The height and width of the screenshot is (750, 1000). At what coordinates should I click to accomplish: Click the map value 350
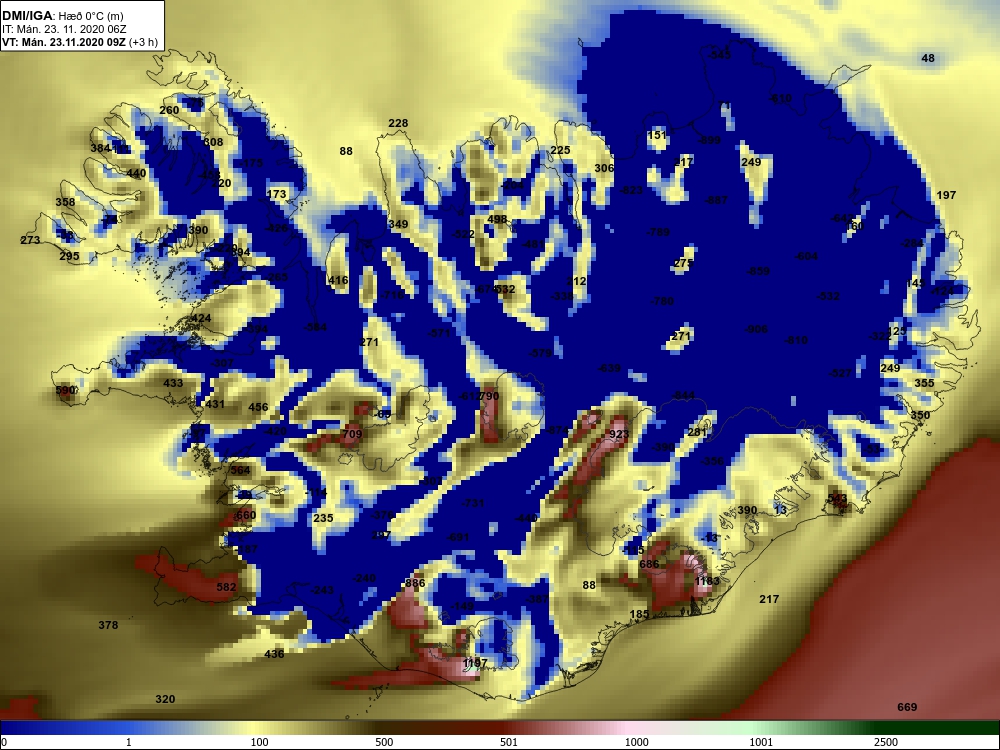(920, 415)
